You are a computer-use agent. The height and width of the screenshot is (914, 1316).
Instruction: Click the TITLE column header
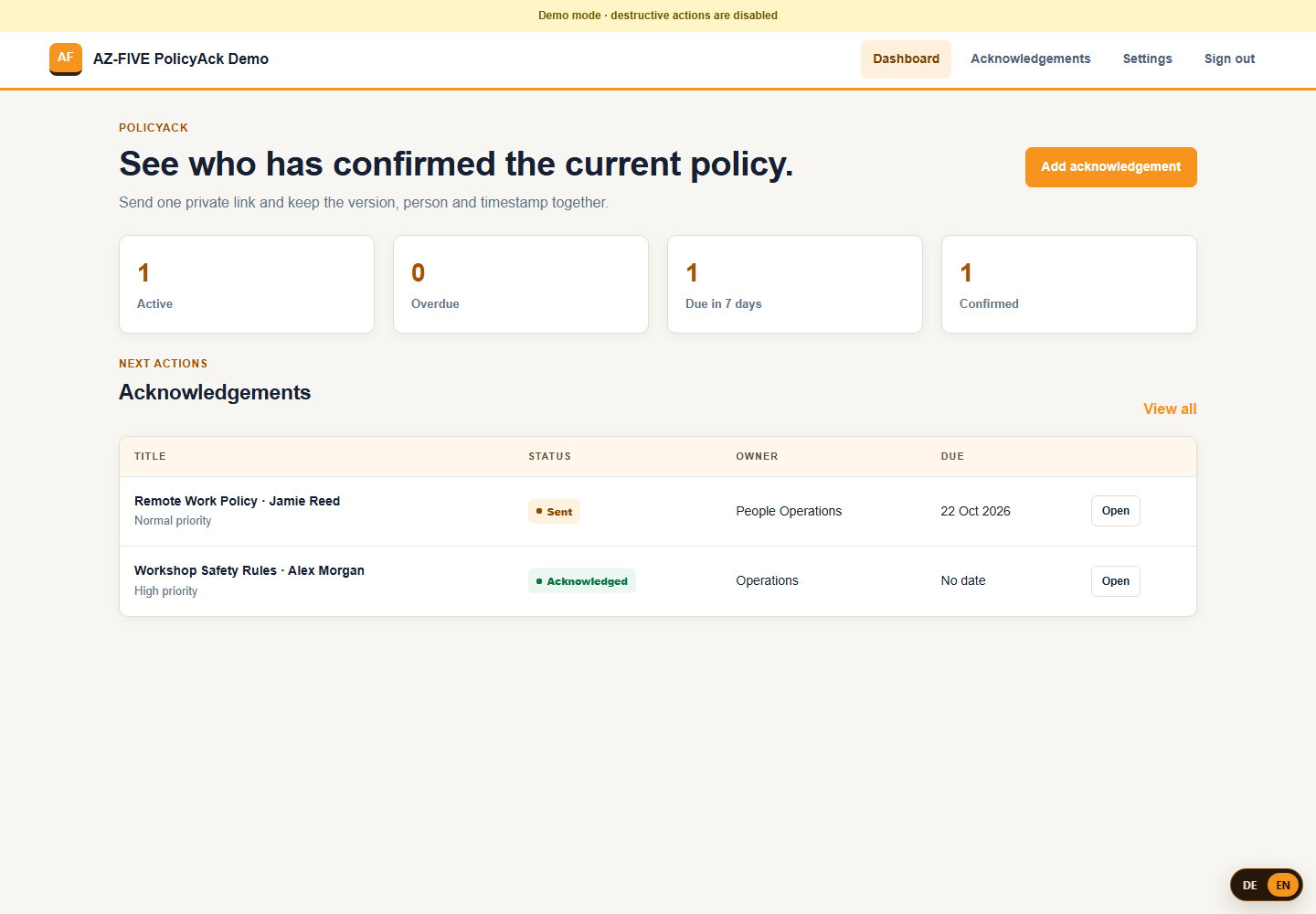(x=150, y=456)
